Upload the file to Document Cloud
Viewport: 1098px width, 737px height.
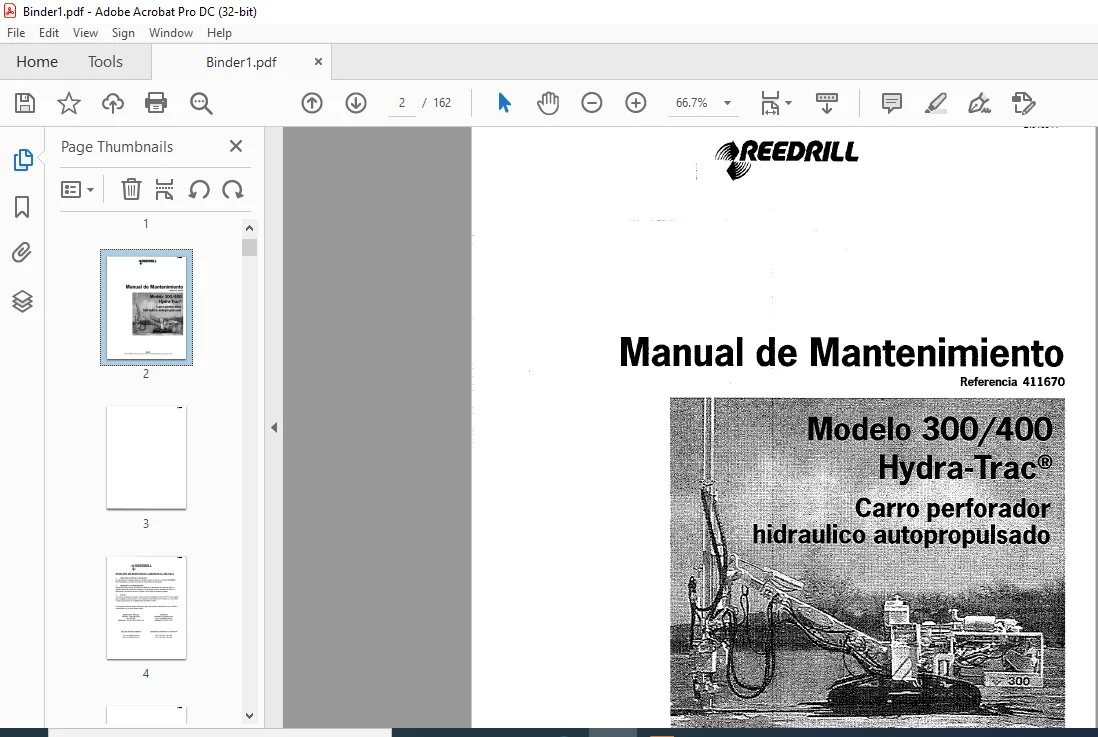112,103
